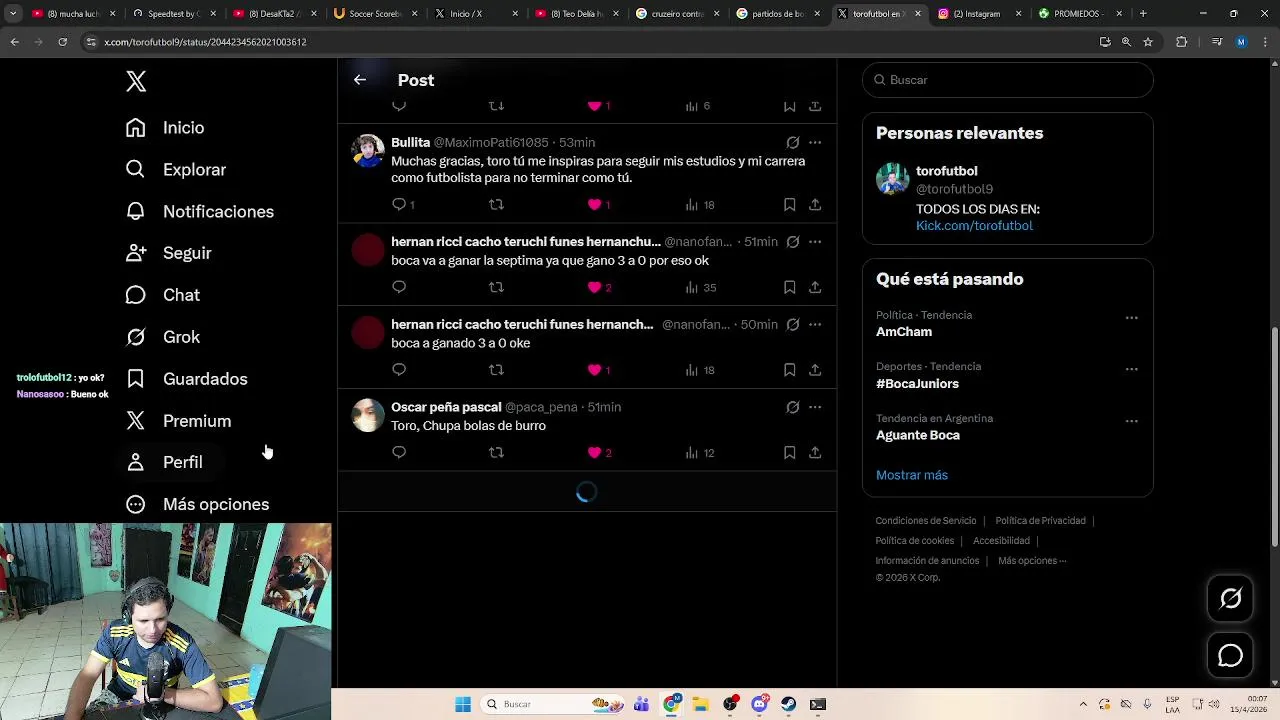The height and width of the screenshot is (720, 1280).
Task: Focus the Buscar search box on X
Action: (1008, 80)
